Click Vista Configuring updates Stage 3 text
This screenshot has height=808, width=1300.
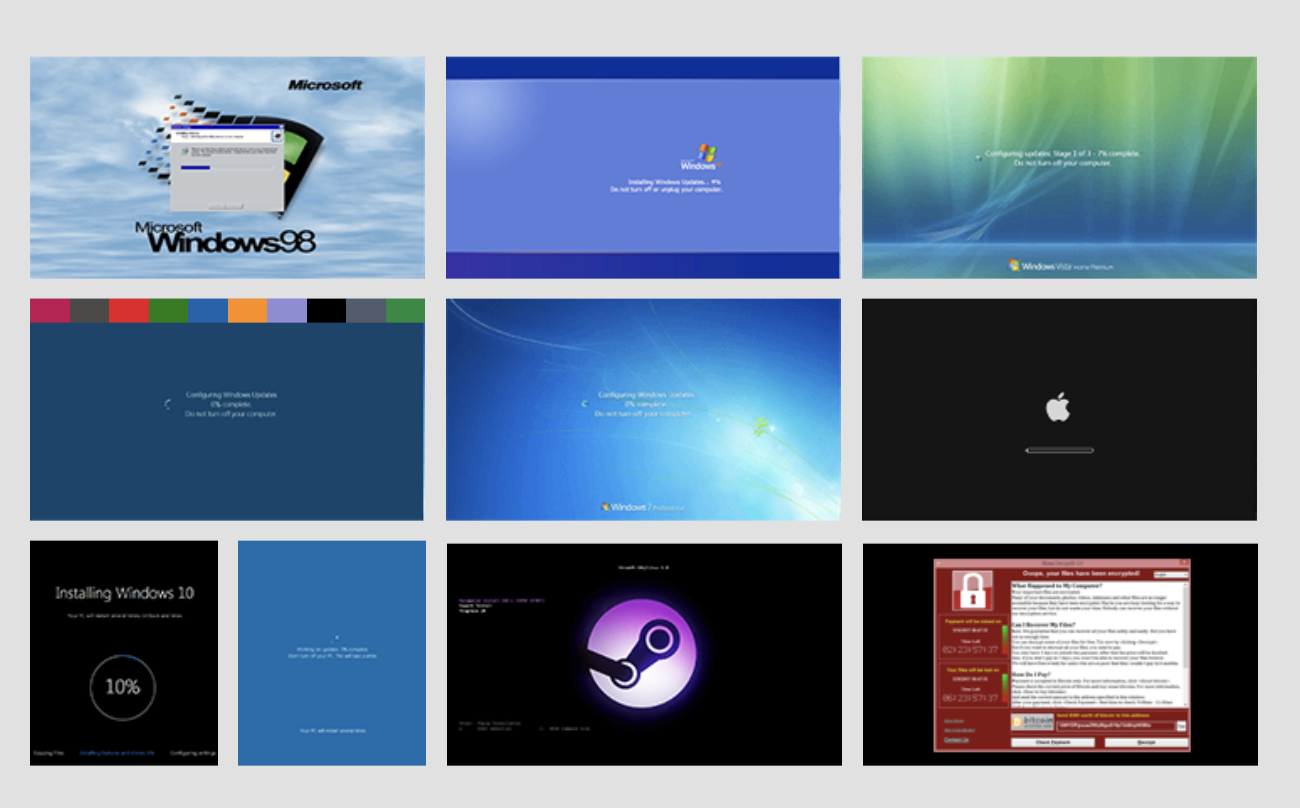1062,154
